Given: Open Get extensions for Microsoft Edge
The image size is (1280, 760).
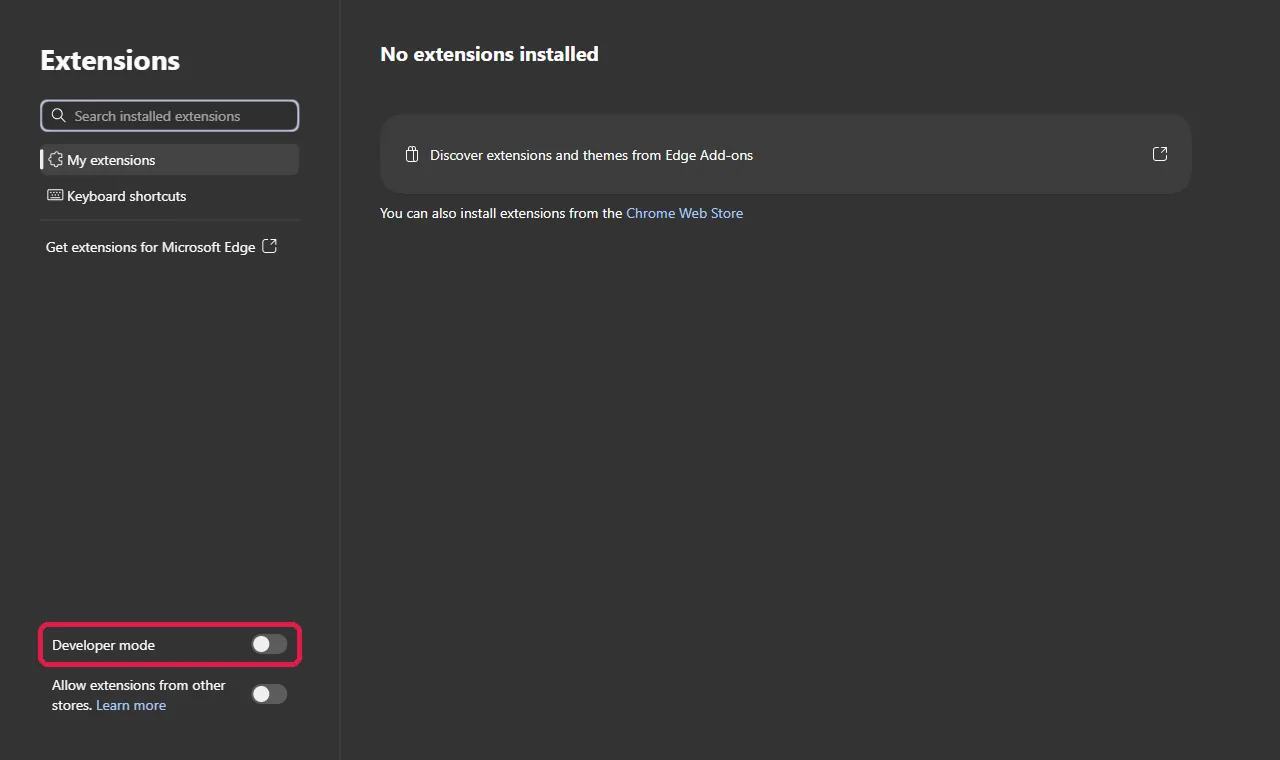Looking at the screenshot, I should [x=161, y=247].
